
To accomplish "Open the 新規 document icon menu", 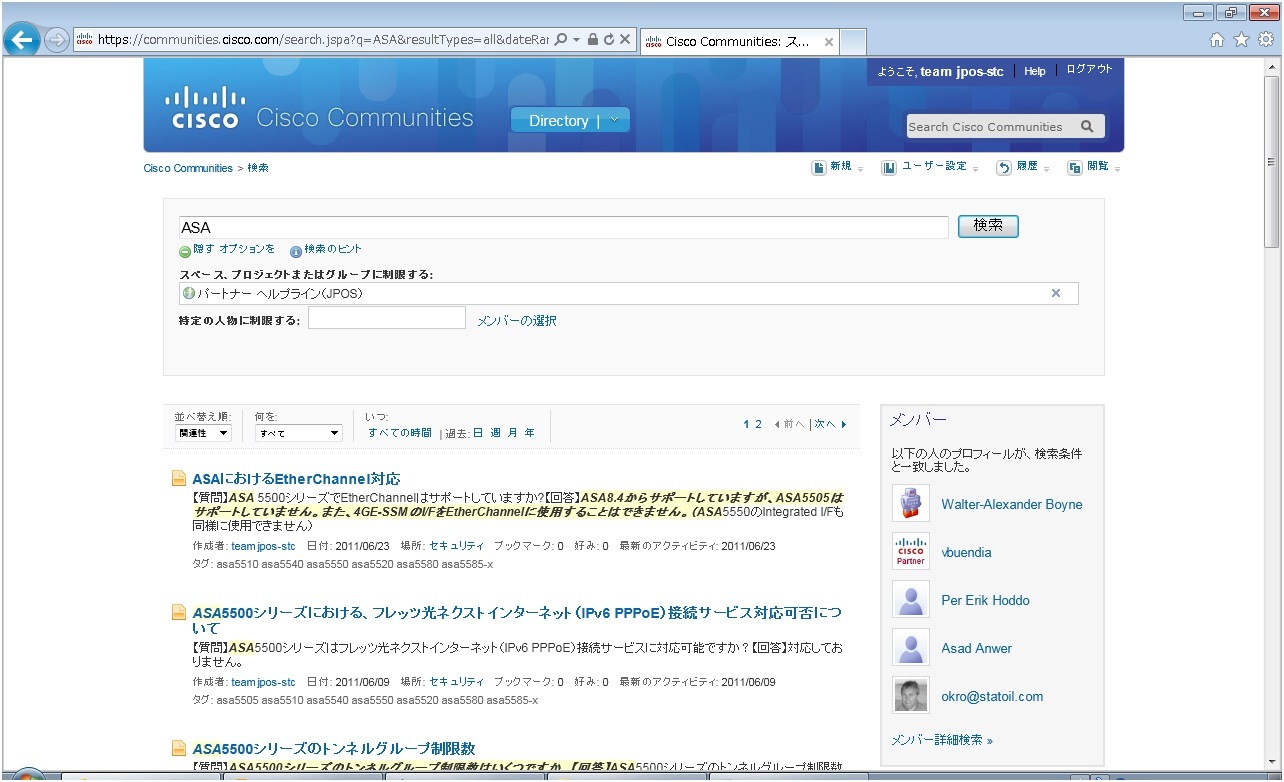I will click(x=818, y=168).
